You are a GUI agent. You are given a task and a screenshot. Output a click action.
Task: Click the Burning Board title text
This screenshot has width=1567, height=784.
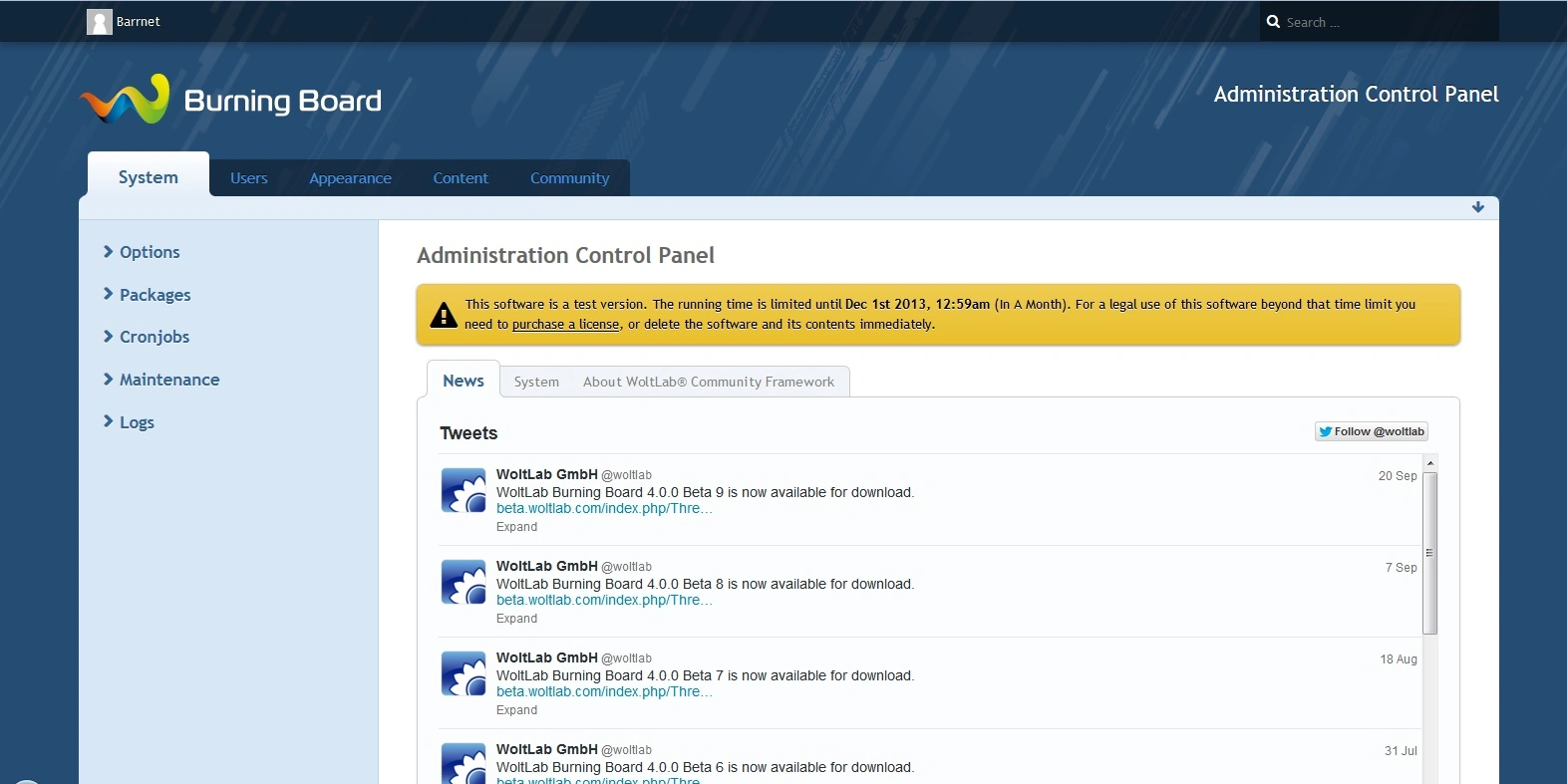coord(283,101)
